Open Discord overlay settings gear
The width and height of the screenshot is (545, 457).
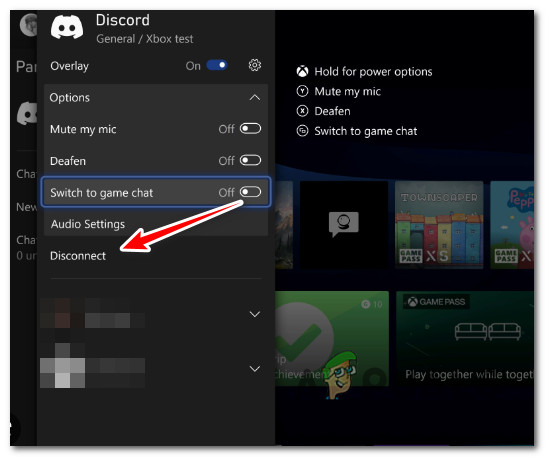pos(255,65)
